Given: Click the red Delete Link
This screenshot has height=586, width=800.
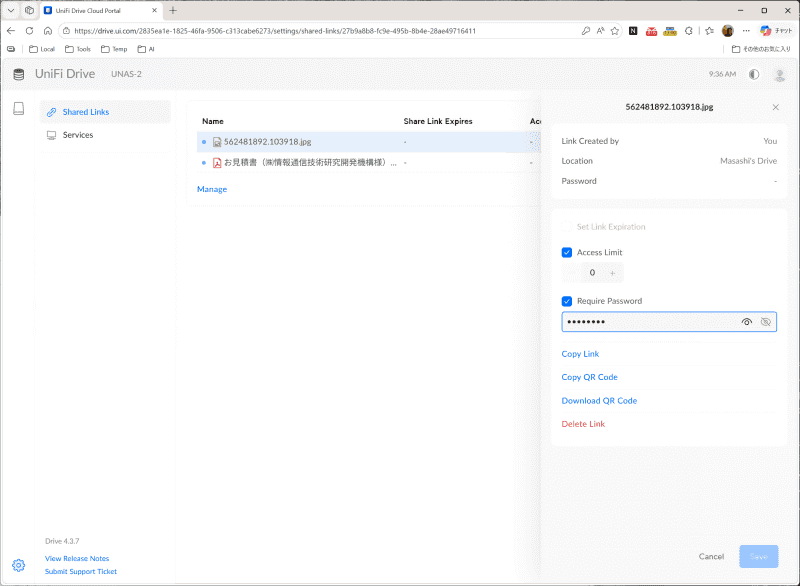Looking at the screenshot, I should point(583,424).
